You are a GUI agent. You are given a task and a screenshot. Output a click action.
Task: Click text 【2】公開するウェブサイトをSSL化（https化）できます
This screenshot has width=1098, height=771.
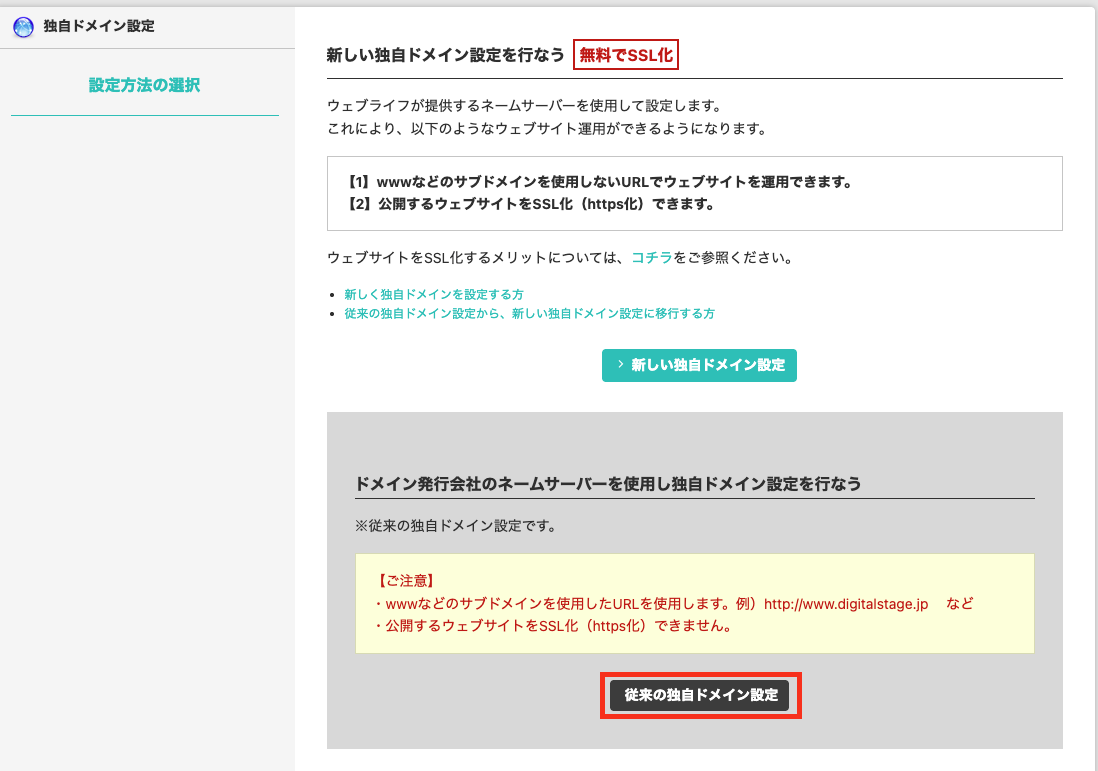coord(530,204)
